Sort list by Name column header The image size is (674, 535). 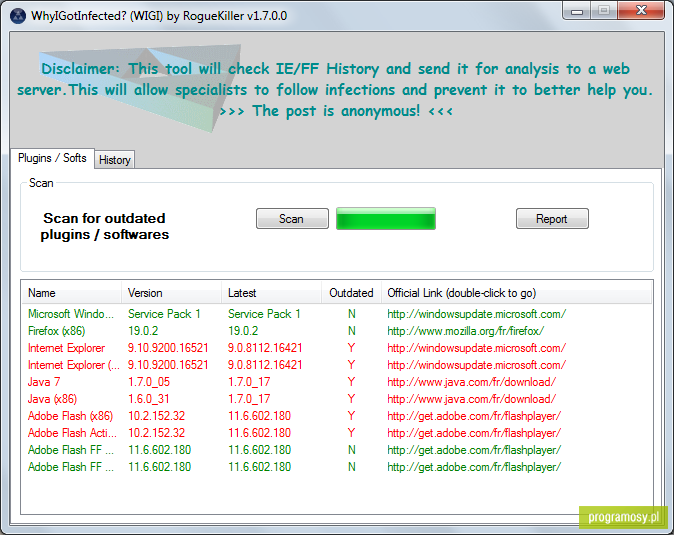[x=72, y=293]
